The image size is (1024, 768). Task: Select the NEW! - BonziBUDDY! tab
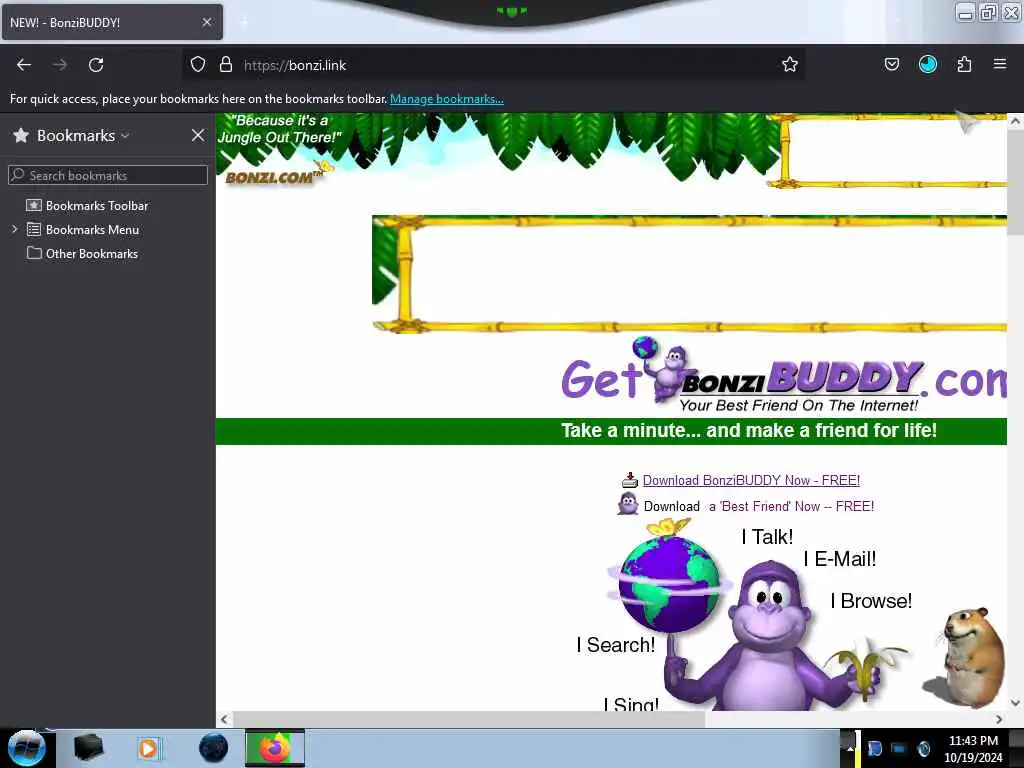[x=112, y=22]
